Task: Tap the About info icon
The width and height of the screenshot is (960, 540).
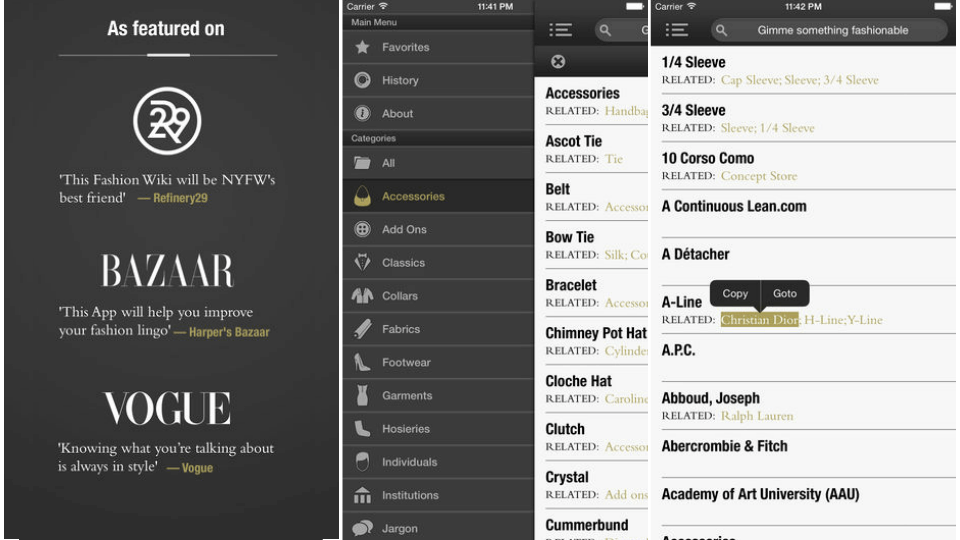Action: pos(362,113)
